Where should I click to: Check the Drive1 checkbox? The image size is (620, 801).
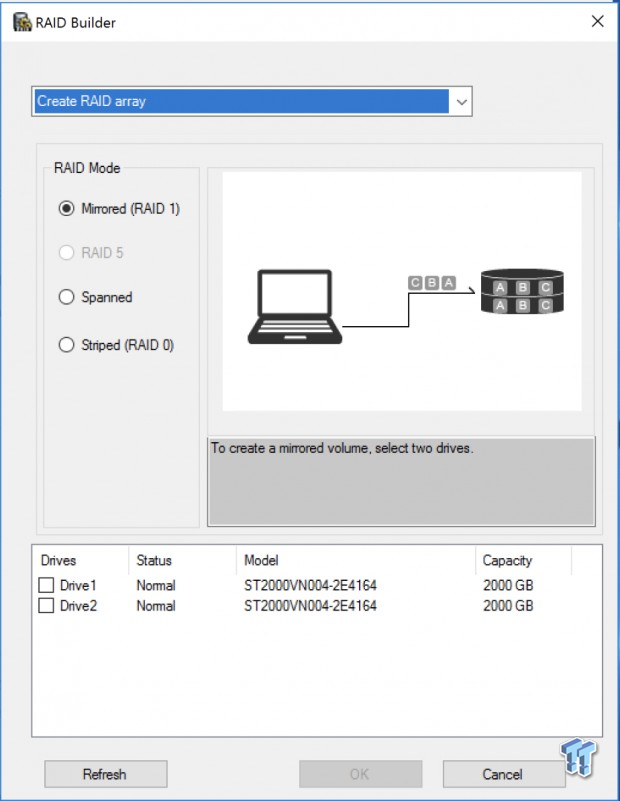pos(46,585)
